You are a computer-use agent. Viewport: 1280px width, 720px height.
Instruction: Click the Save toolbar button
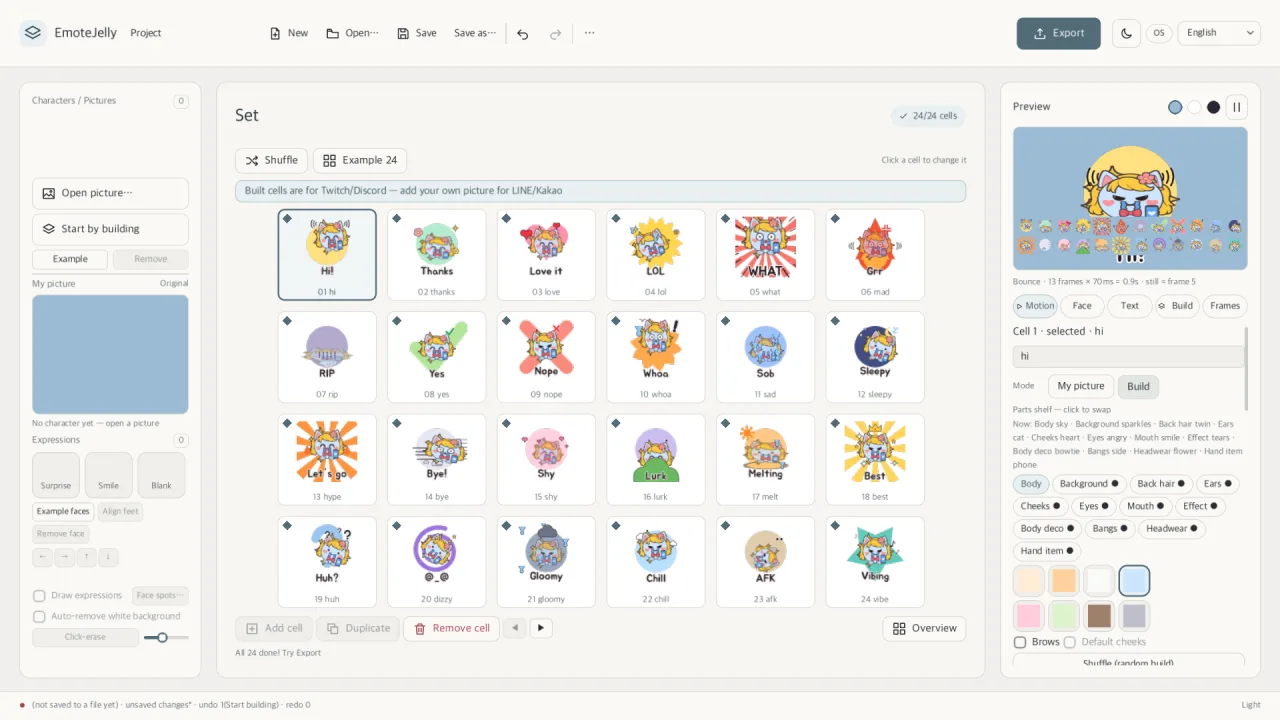click(417, 33)
